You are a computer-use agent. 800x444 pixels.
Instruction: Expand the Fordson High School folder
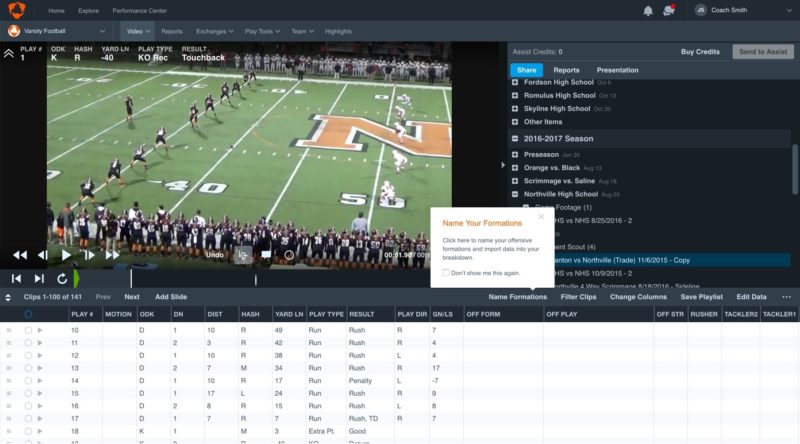point(515,82)
